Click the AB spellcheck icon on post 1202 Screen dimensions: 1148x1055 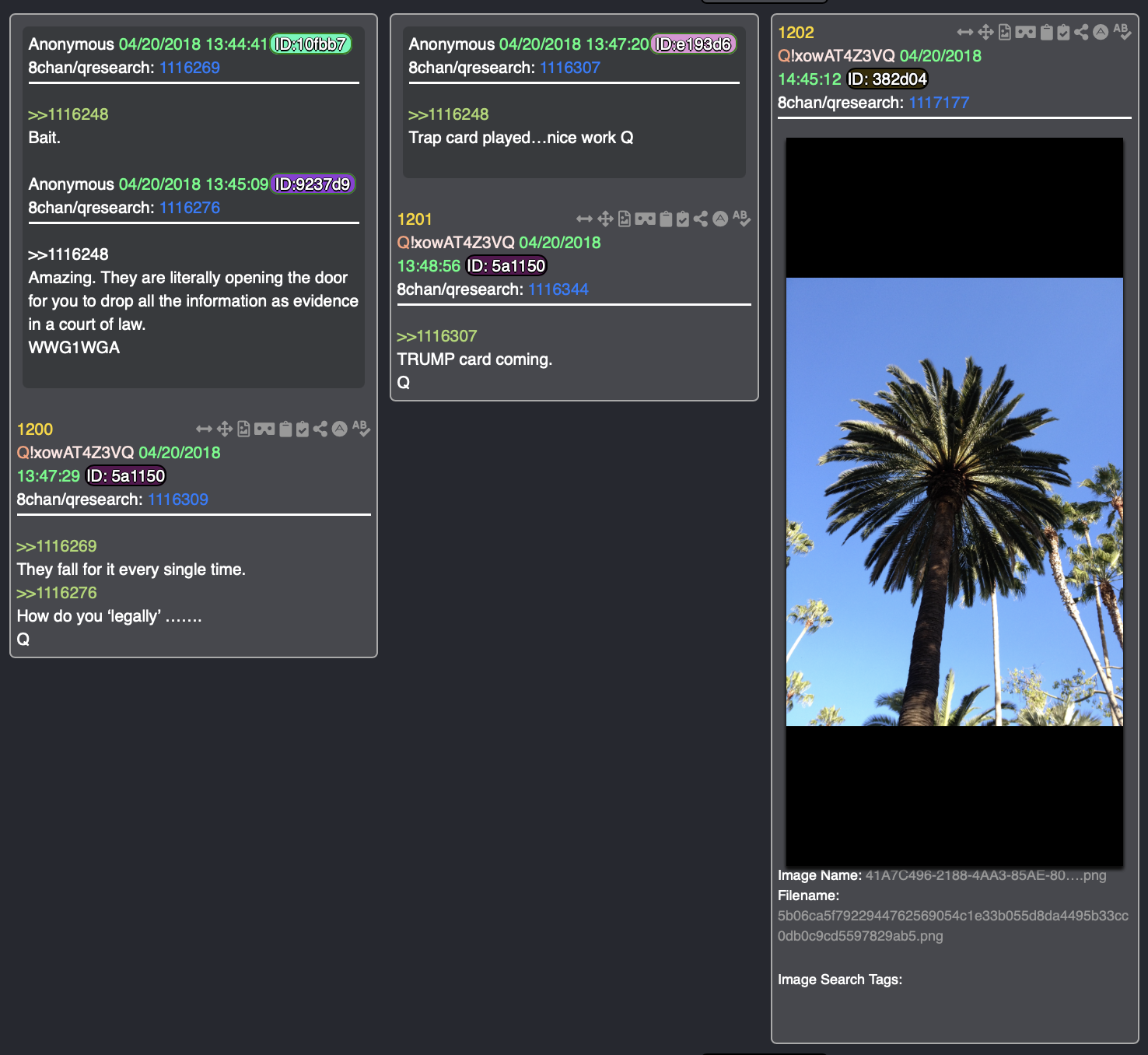click(1122, 32)
